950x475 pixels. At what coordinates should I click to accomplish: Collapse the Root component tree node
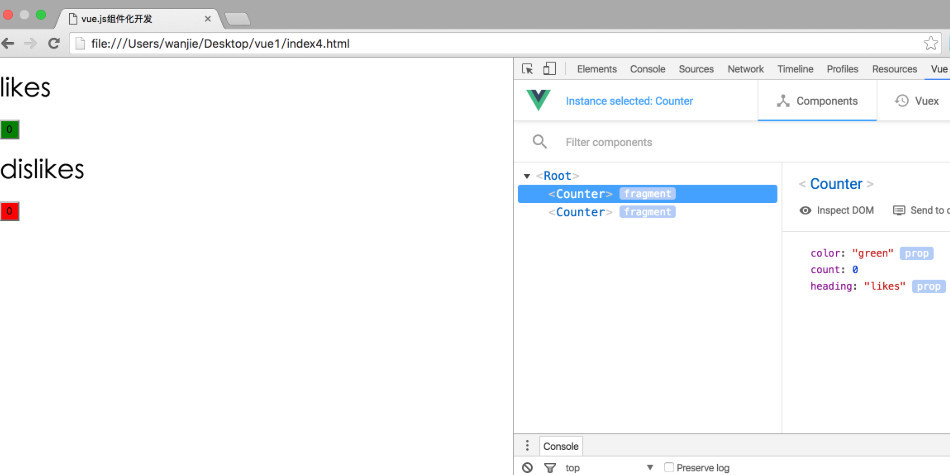click(x=527, y=176)
